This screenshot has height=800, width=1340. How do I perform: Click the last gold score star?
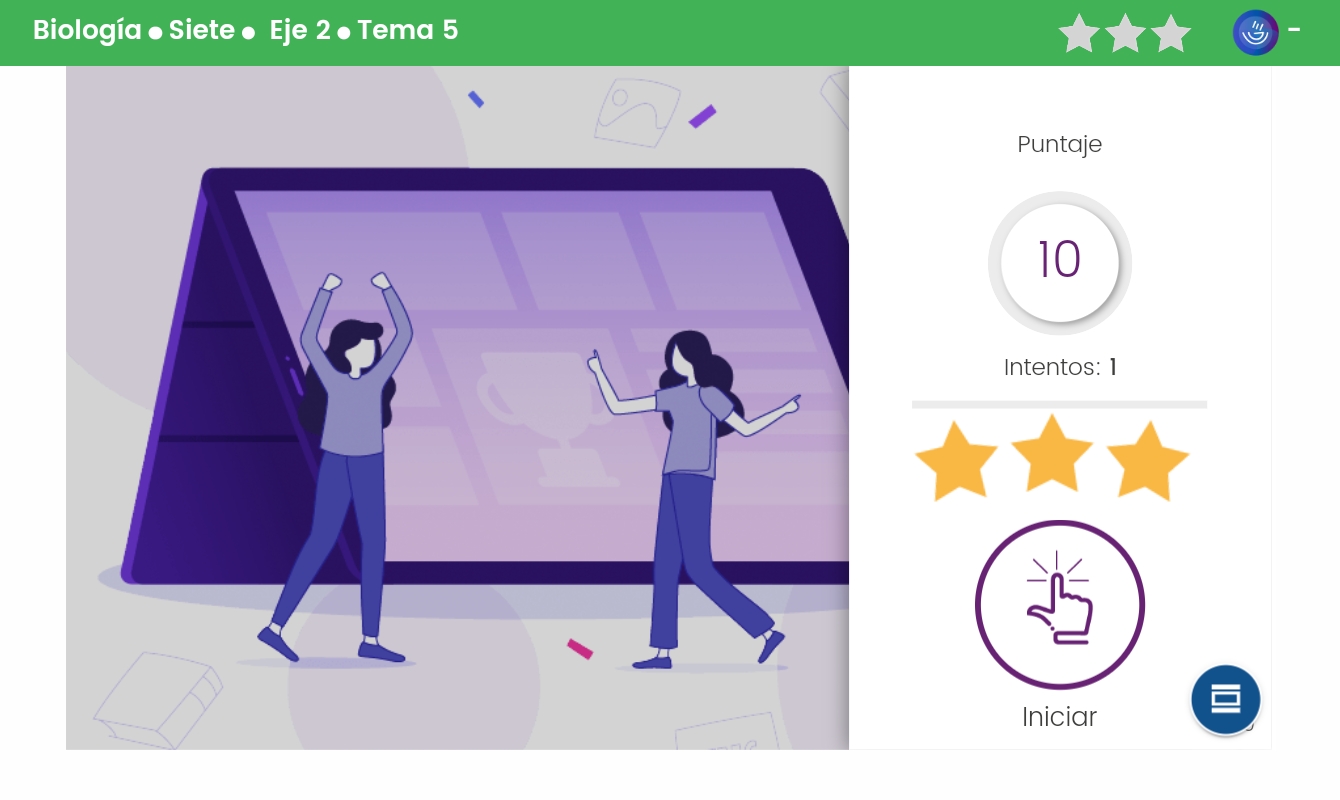(x=1147, y=461)
